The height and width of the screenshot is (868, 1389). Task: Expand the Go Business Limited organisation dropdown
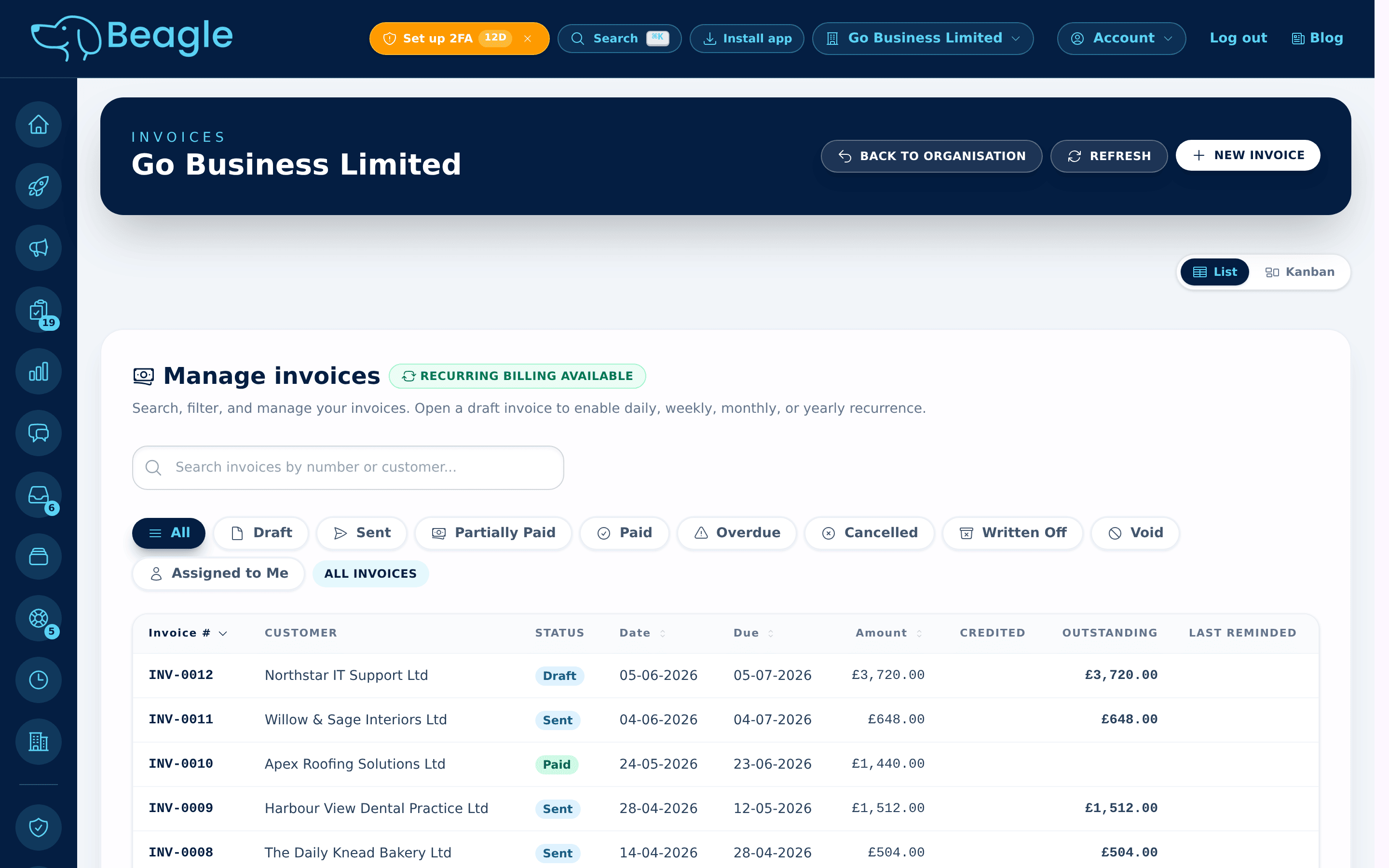click(x=922, y=39)
